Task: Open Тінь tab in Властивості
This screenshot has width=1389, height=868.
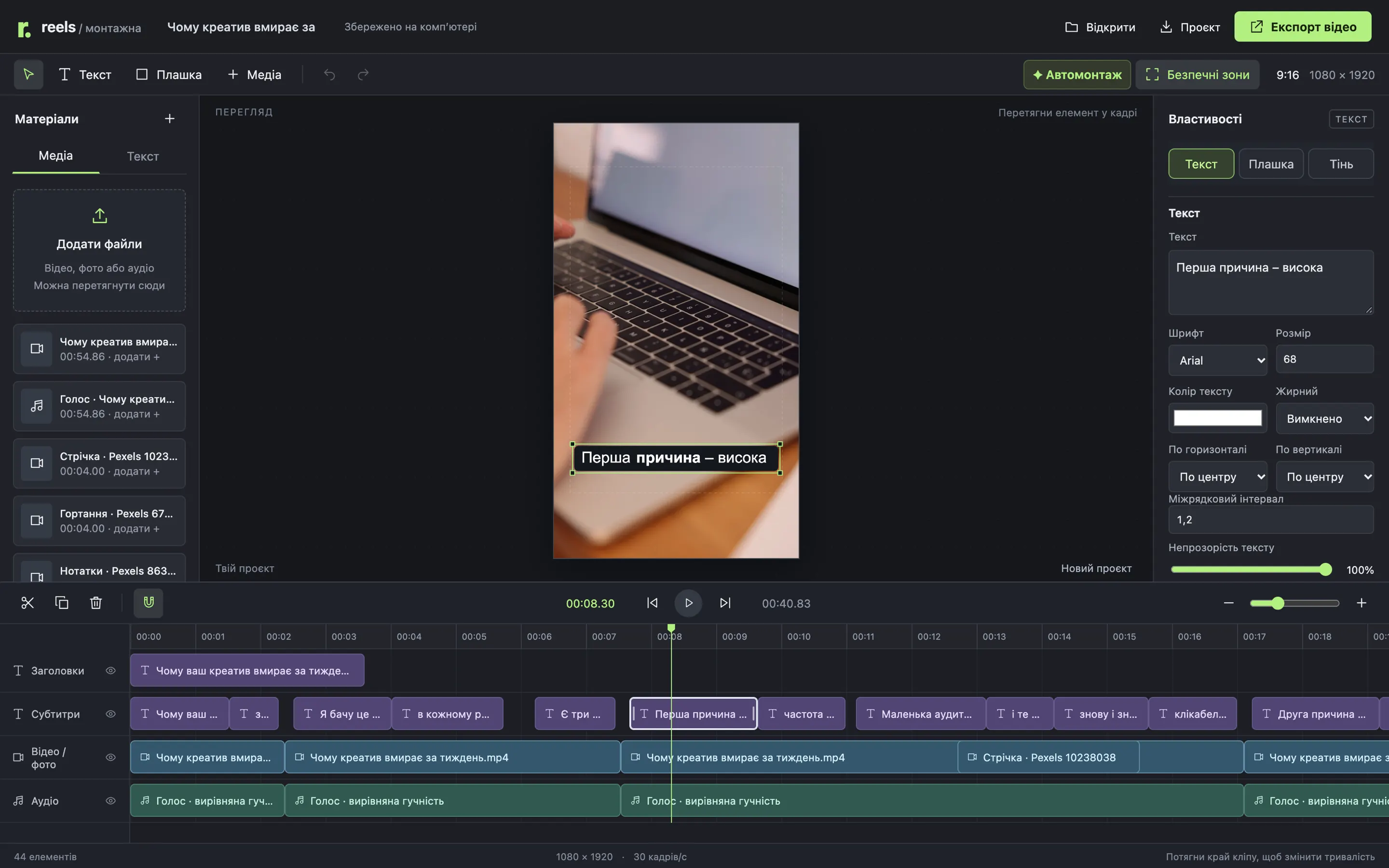Action: (x=1341, y=164)
